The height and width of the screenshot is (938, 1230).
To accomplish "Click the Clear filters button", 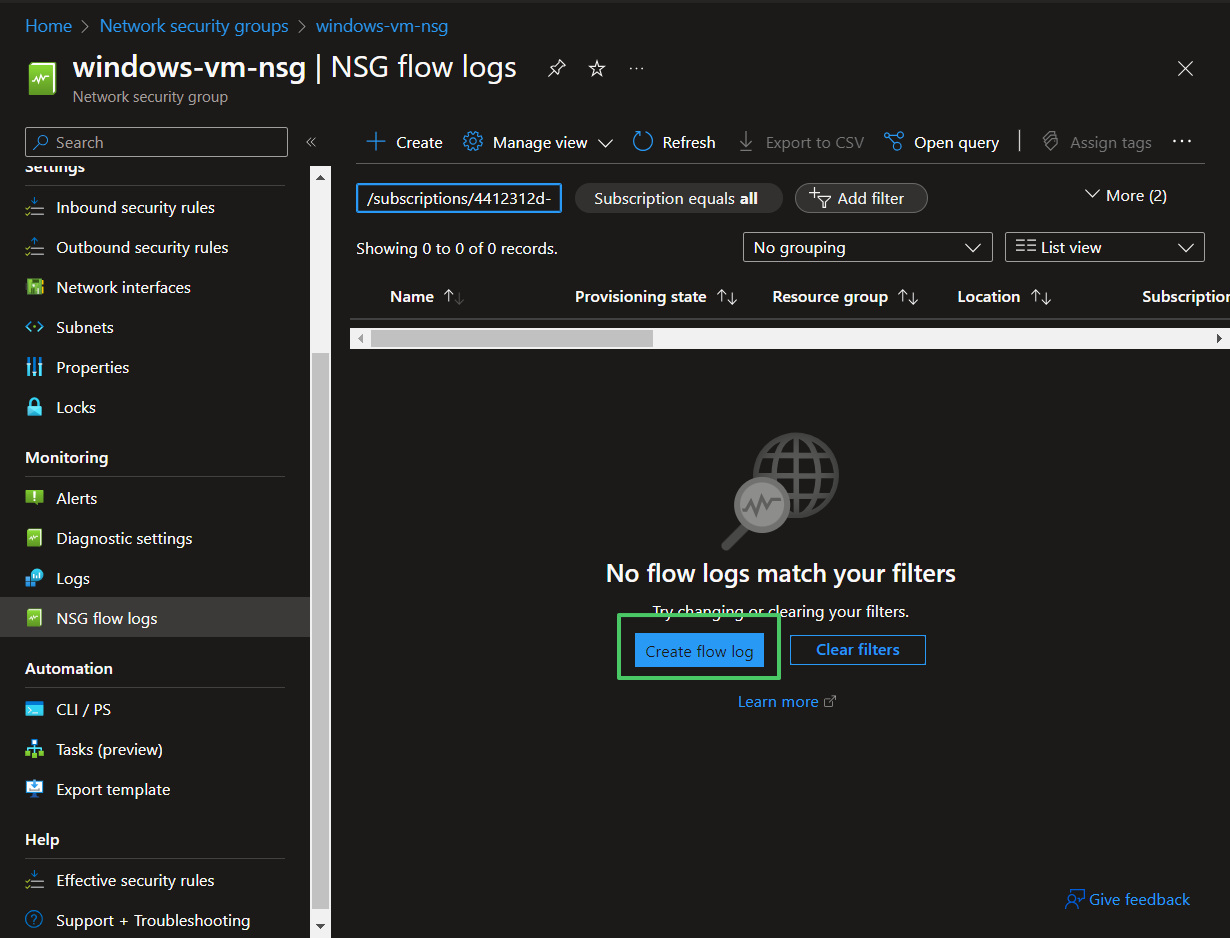I will click(x=858, y=650).
